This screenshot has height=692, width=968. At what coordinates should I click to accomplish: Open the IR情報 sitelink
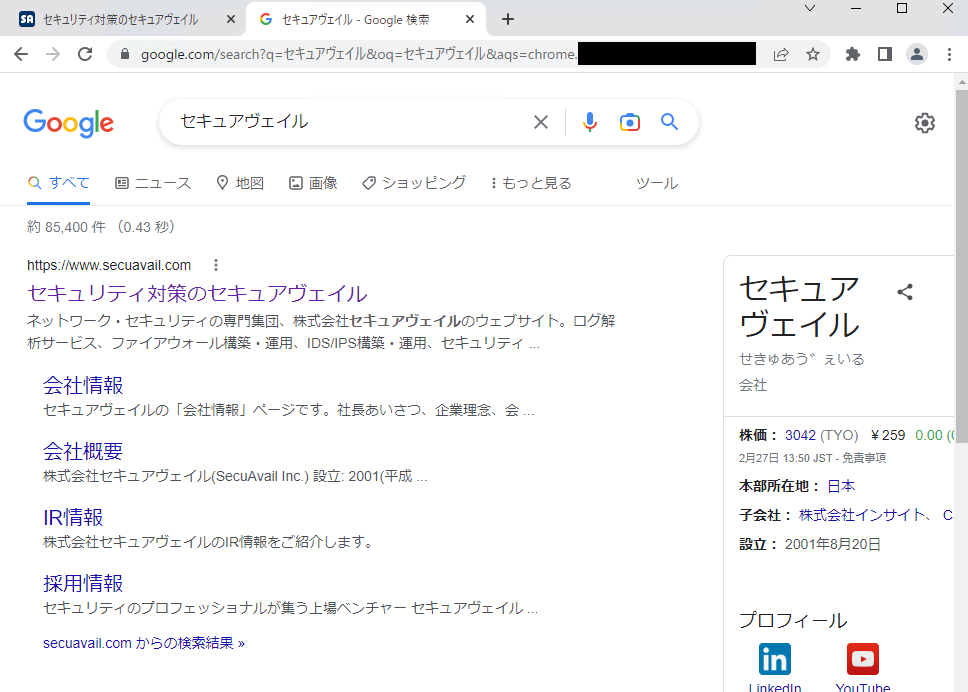pyautogui.click(x=73, y=517)
